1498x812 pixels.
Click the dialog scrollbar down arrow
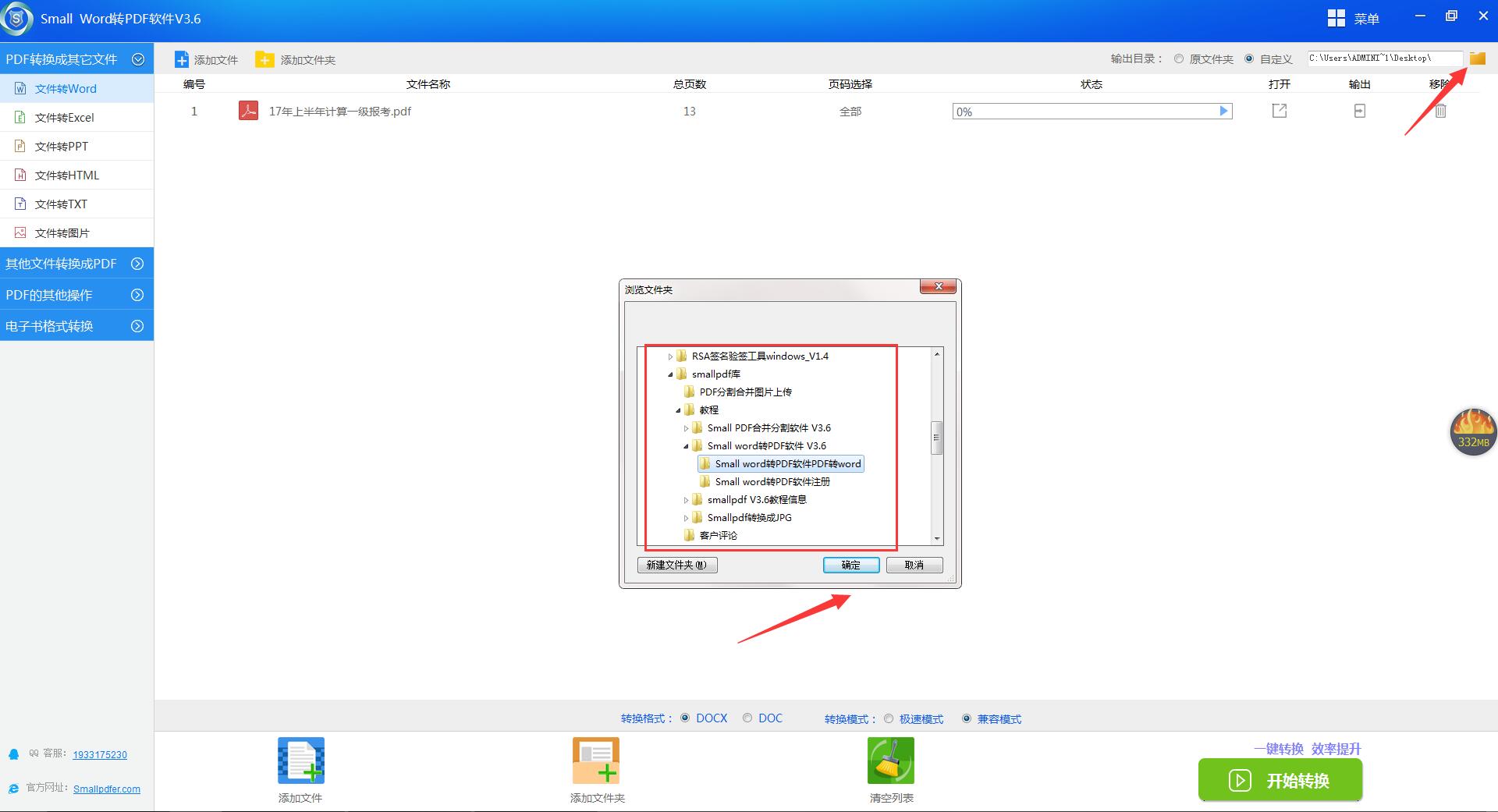click(937, 538)
